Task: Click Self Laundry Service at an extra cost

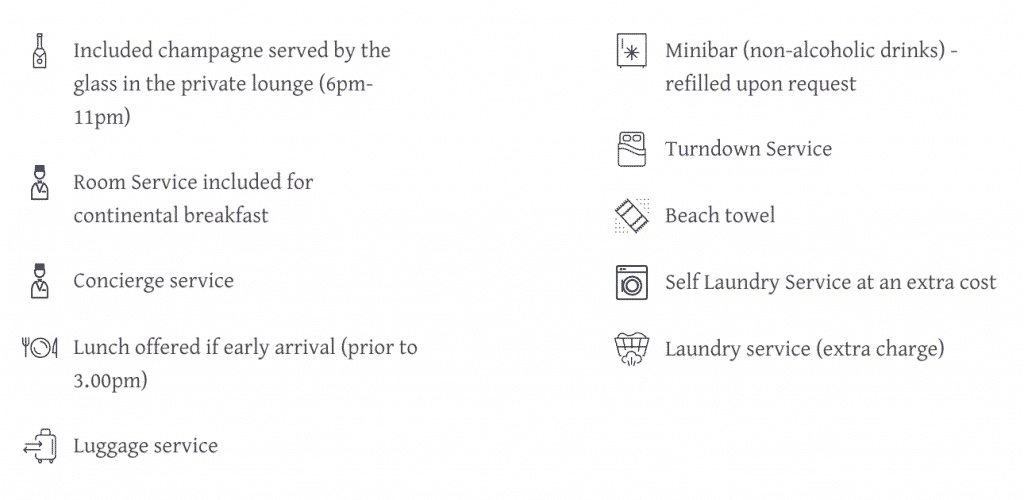Action: (x=831, y=282)
